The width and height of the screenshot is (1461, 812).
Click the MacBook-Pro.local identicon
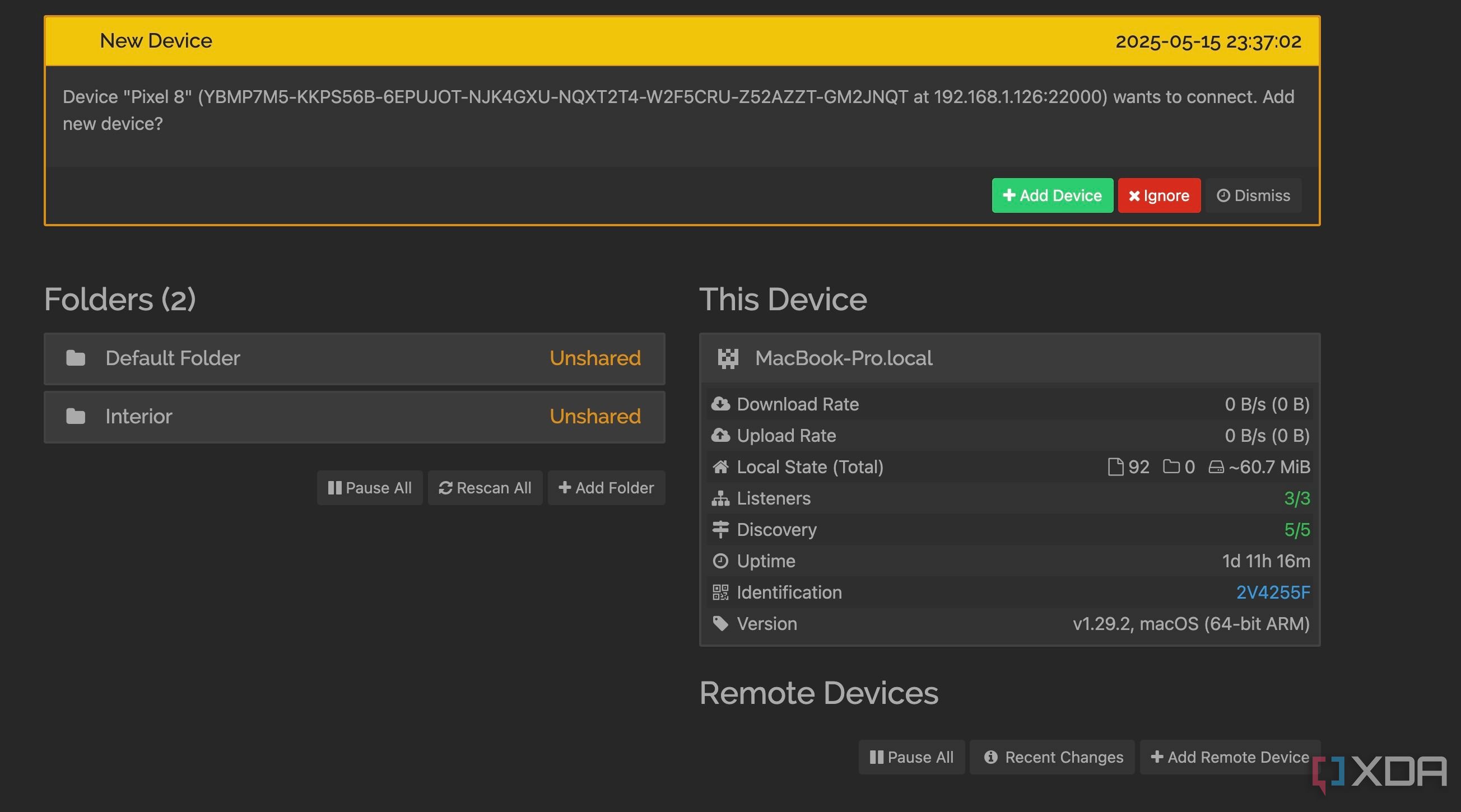point(728,358)
